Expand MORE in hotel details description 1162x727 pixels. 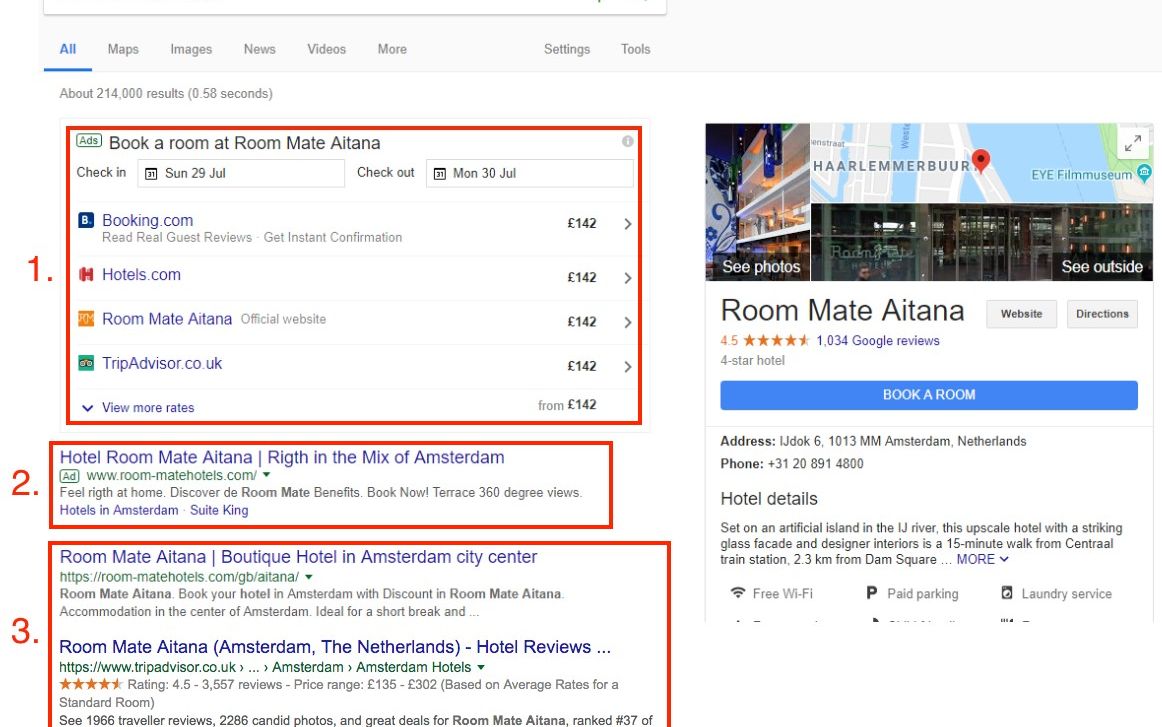pyautogui.click(x=982, y=560)
